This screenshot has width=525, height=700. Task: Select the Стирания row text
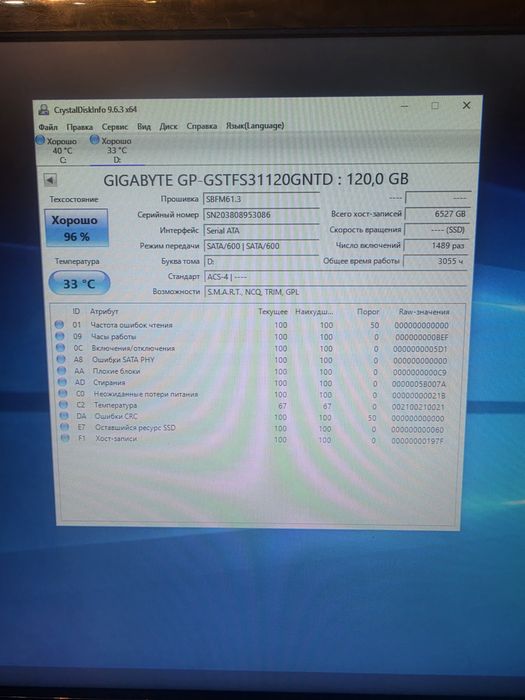[x=109, y=383]
